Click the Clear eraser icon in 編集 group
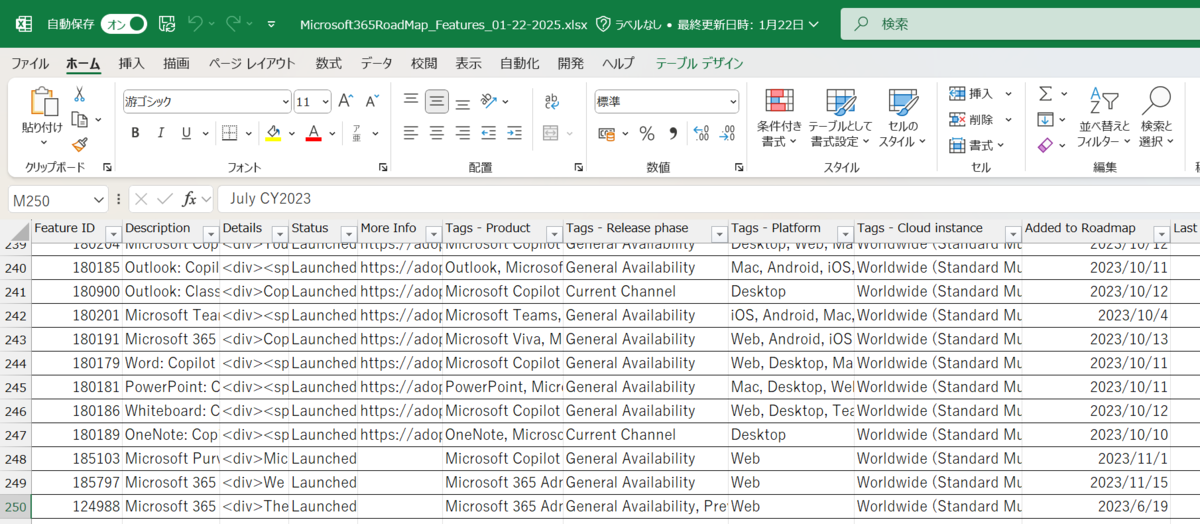 tap(1045, 146)
